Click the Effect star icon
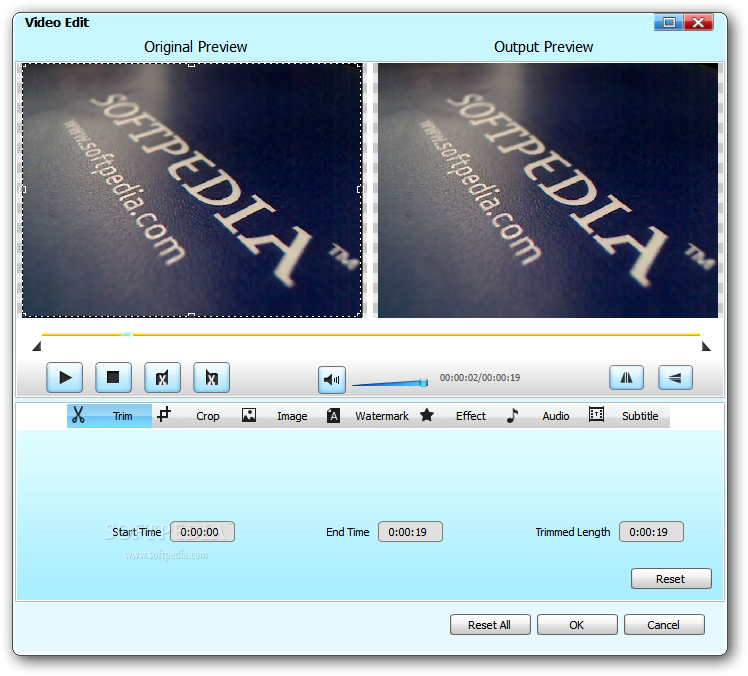This screenshot has height=676, width=748. tap(427, 415)
